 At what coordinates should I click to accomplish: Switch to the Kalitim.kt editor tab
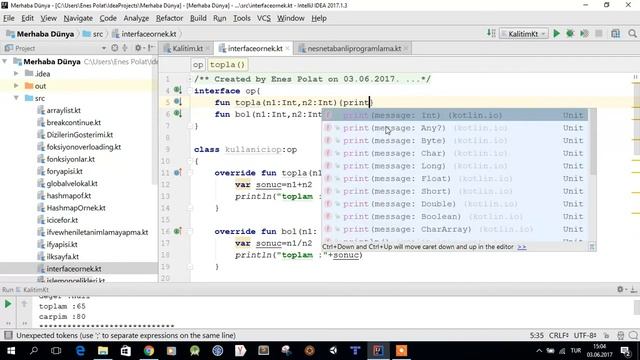click(187, 48)
